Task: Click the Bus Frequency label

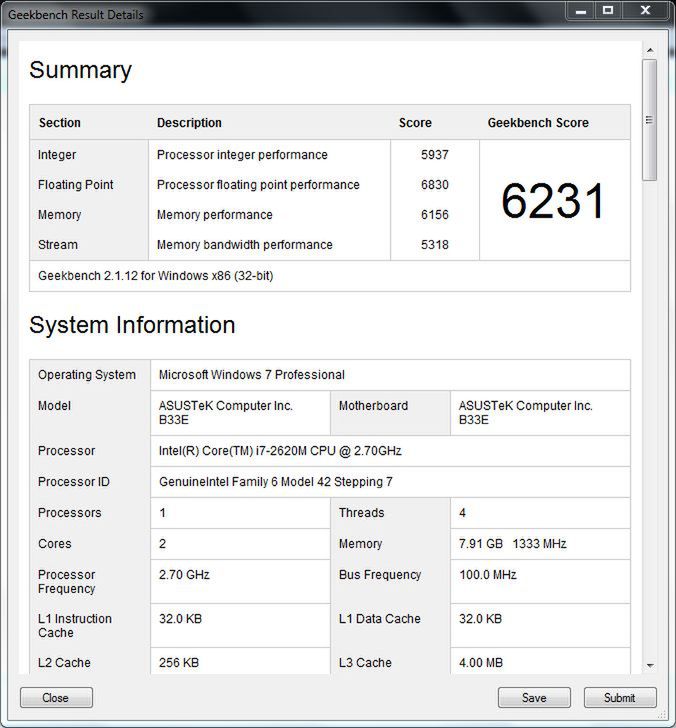Action: click(x=380, y=575)
